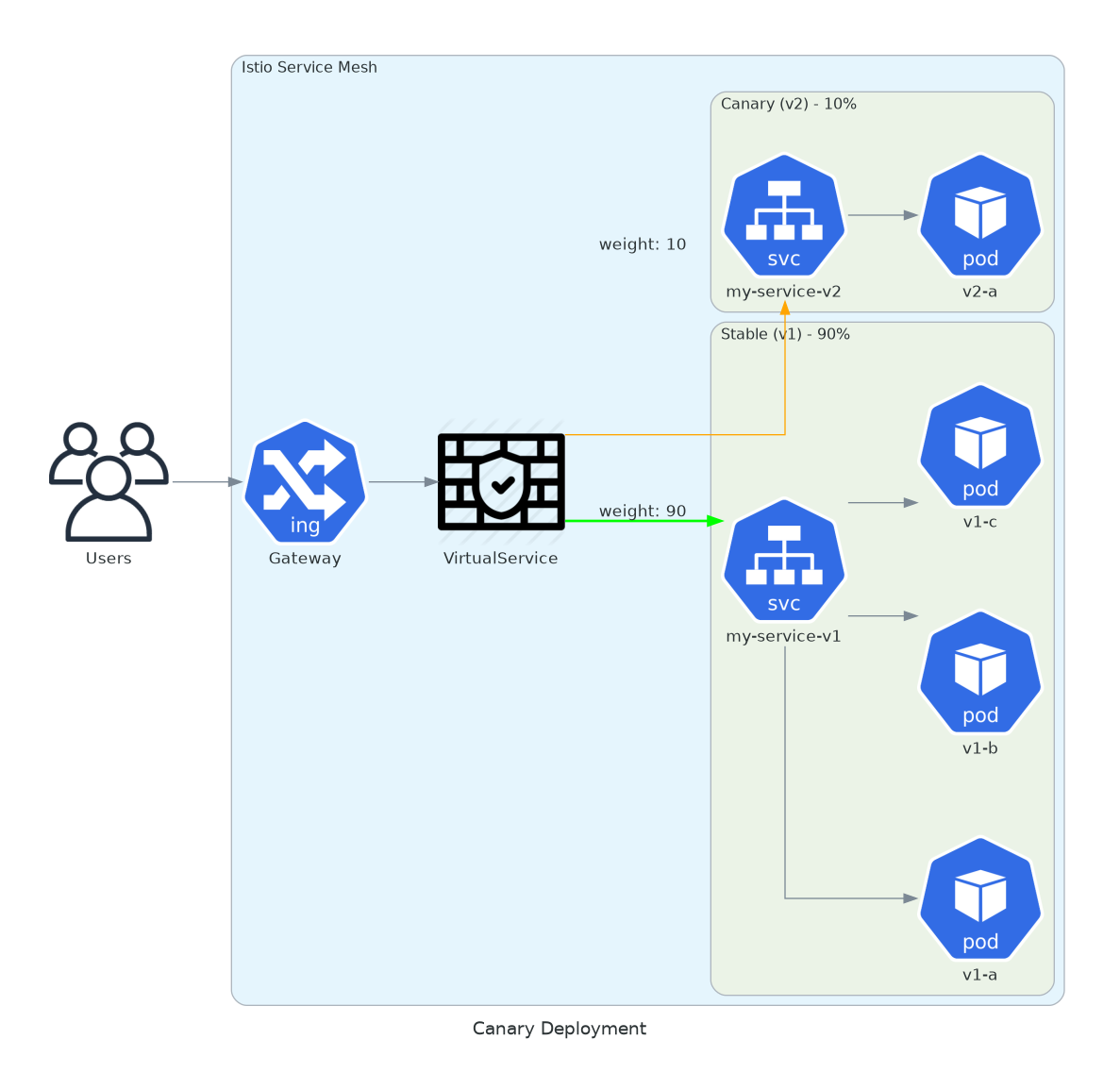1120x1090 pixels.
Task: Click the v1-b pod icon
Action: [980, 673]
